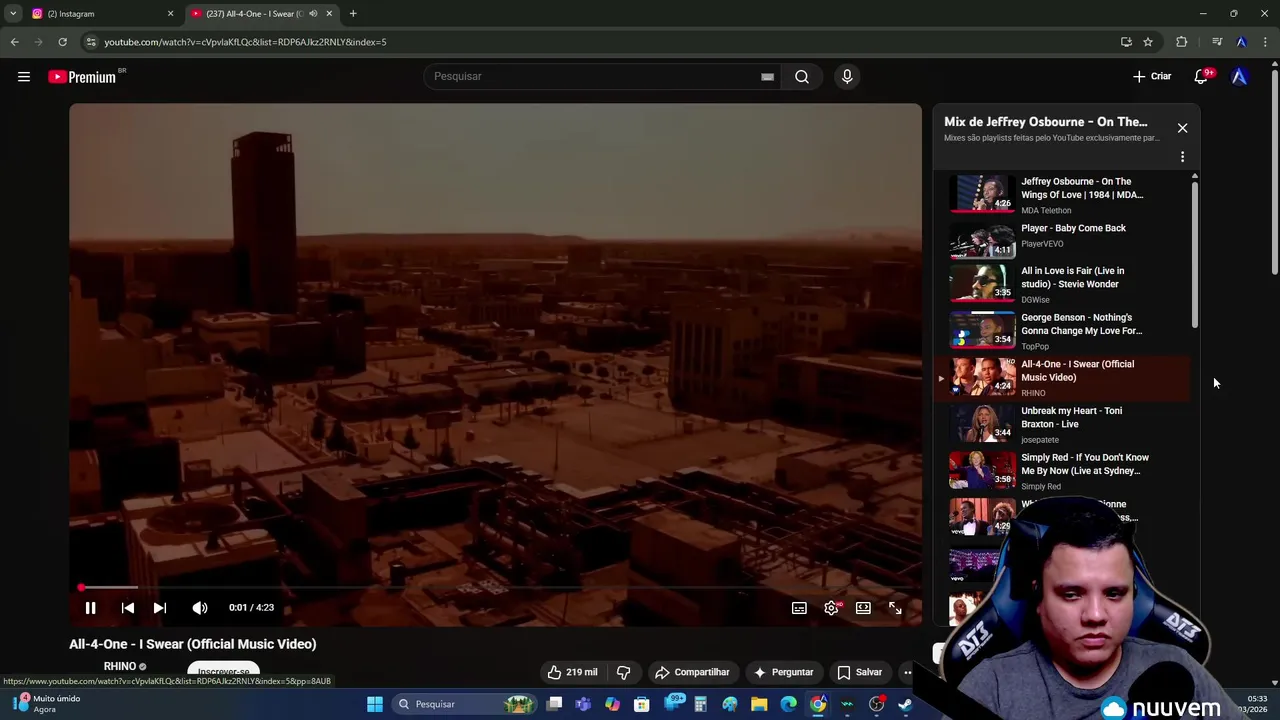Click the YouTube URL address bar
This screenshot has width=1280, height=720.
(600, 42)
